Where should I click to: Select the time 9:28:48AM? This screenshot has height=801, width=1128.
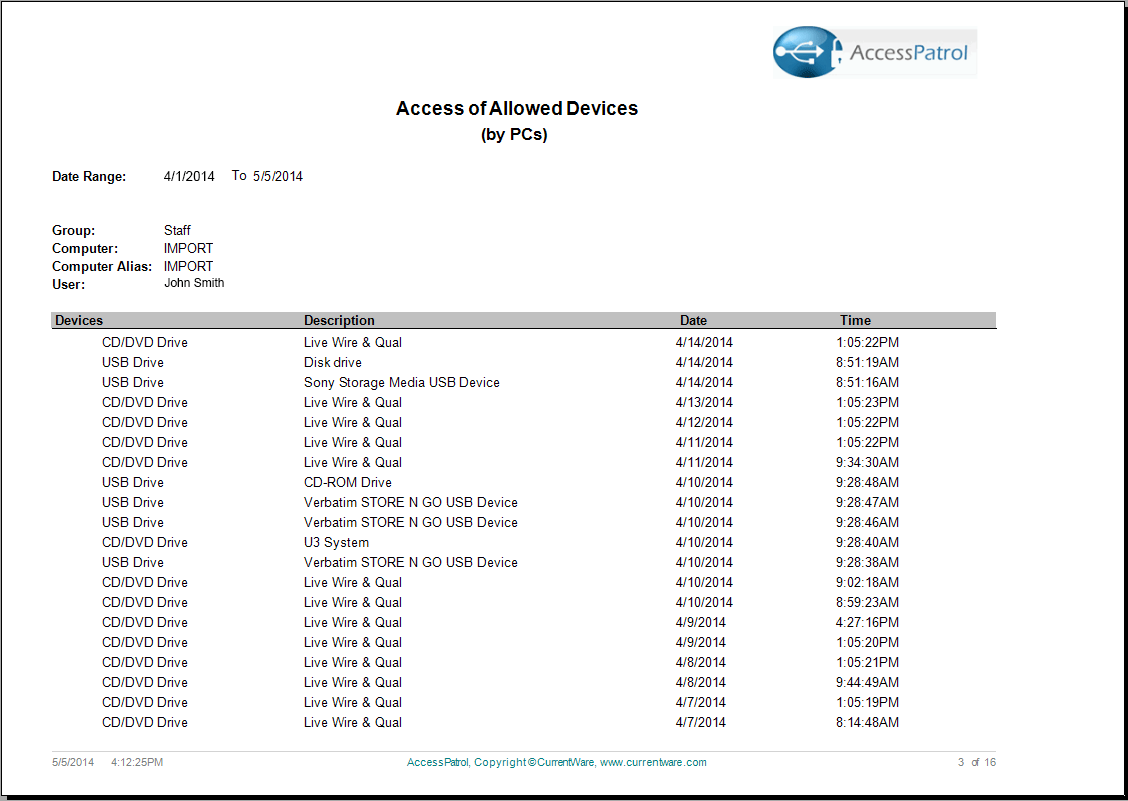tap(867, 482)
